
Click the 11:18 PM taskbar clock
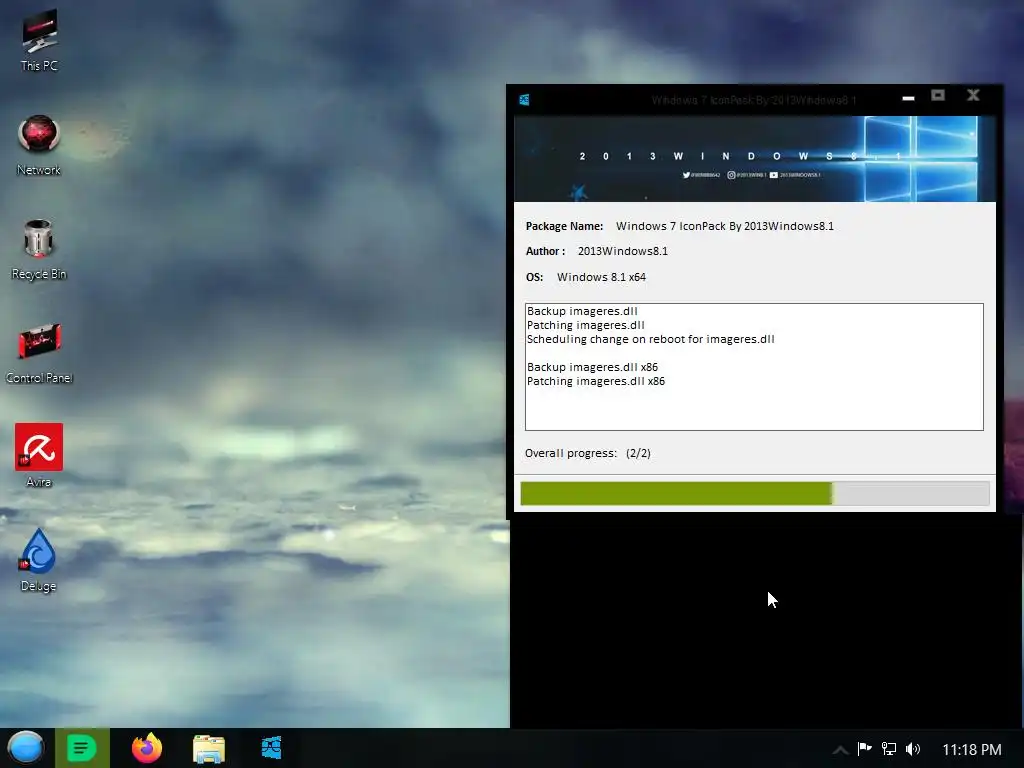pos(972,749)
